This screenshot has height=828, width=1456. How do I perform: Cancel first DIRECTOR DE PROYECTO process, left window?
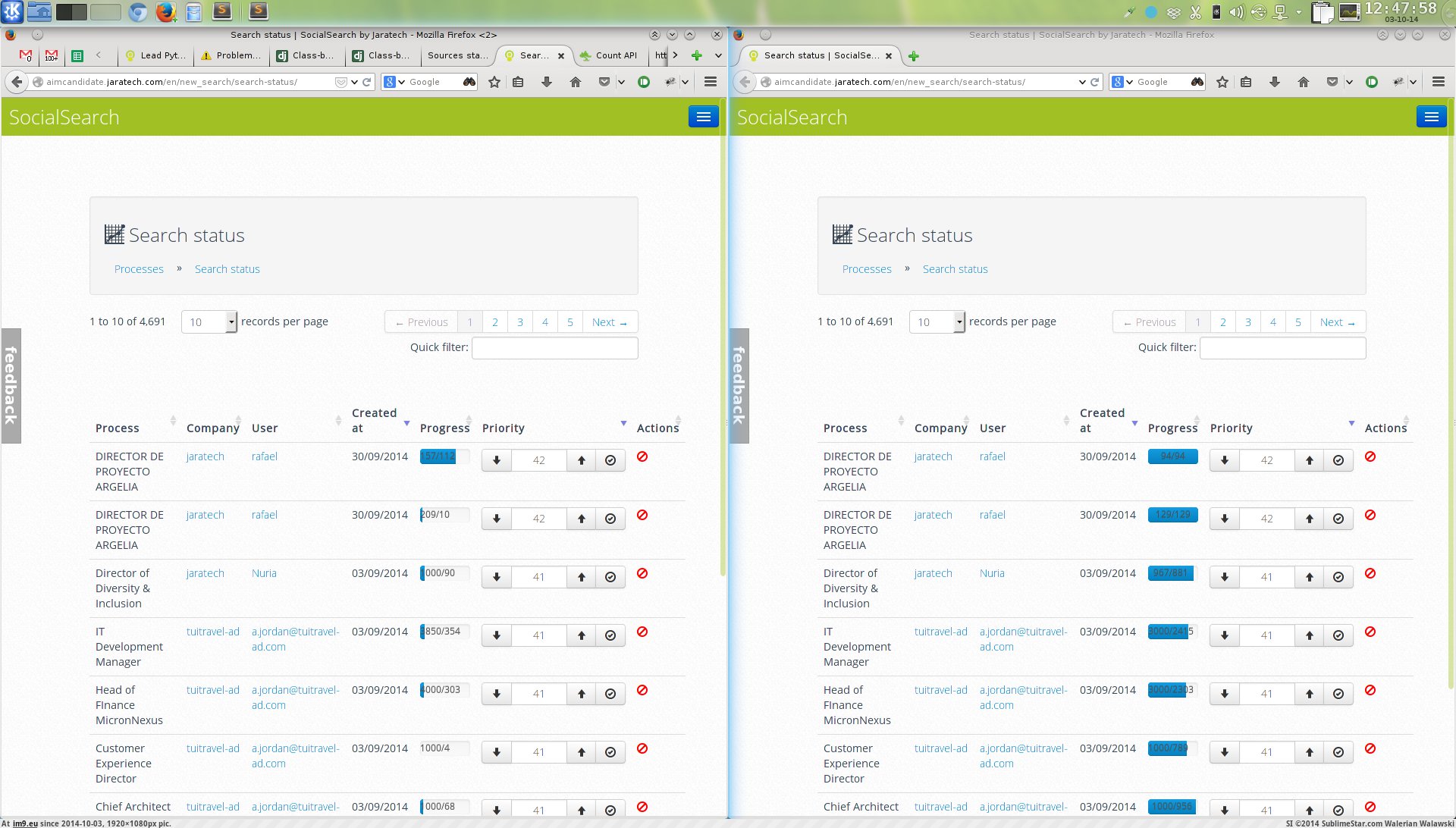[x=642, y=456]
